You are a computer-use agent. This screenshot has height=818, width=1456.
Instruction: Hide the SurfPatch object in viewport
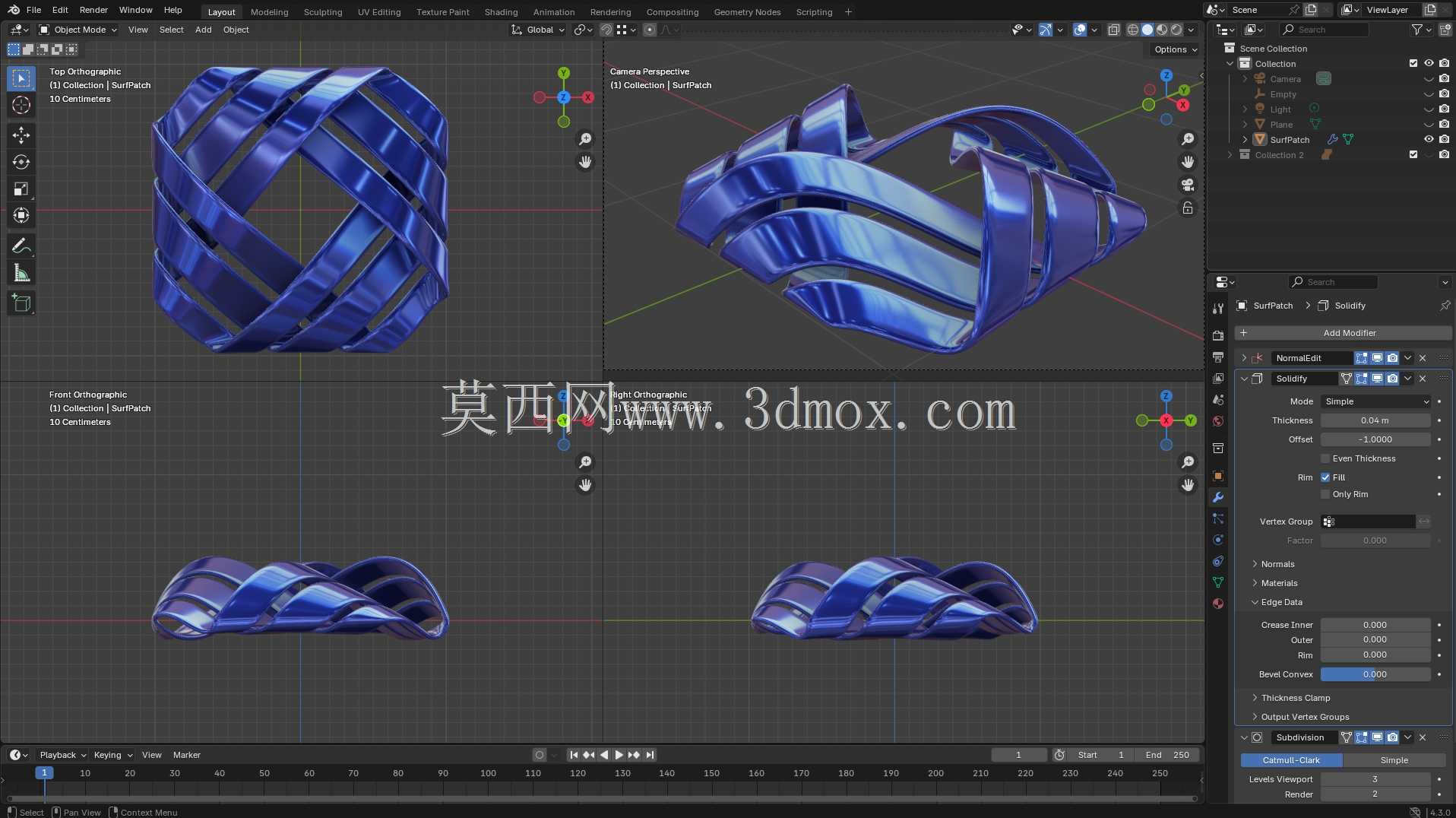tap(1429, 139)
